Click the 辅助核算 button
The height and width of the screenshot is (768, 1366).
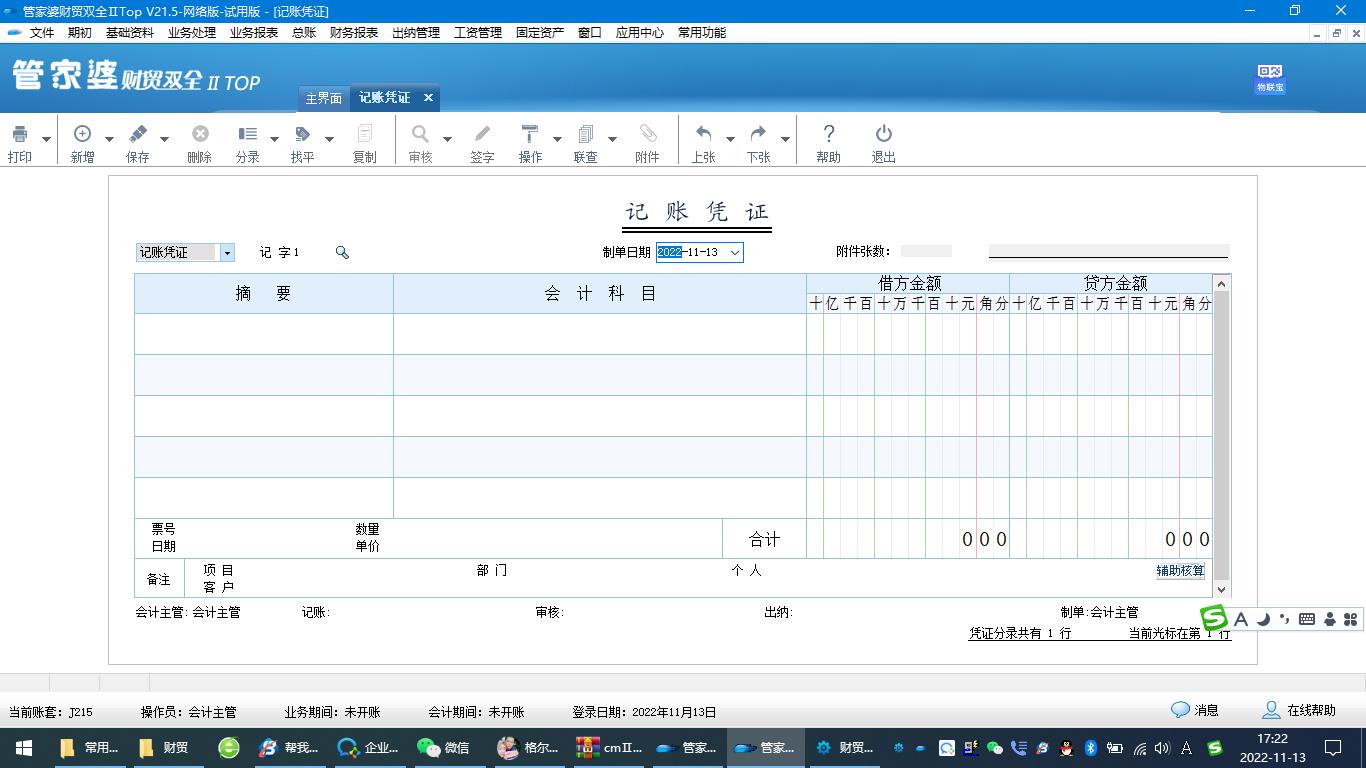1180,571
